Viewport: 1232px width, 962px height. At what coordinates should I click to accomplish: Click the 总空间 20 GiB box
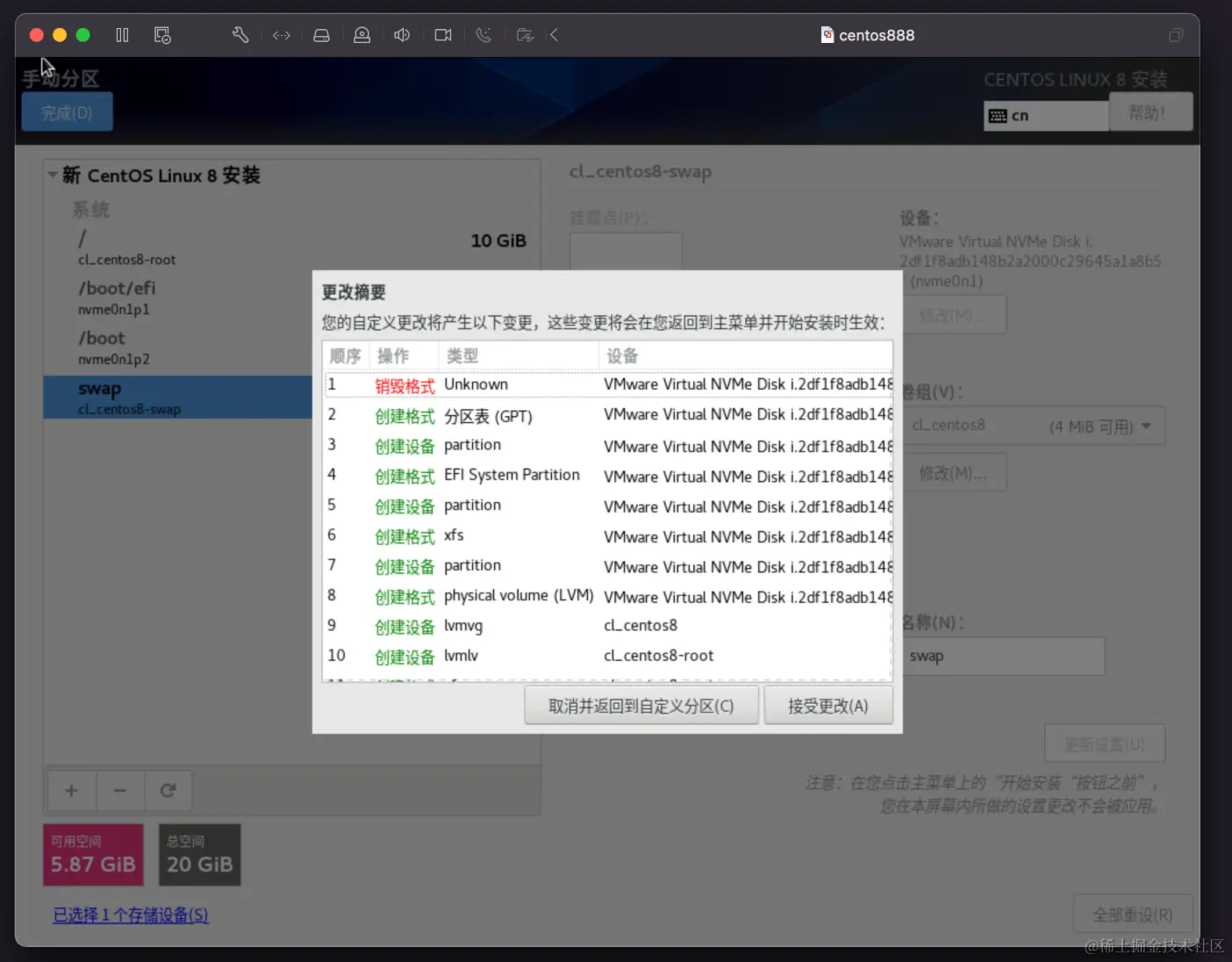pos(200,855)
